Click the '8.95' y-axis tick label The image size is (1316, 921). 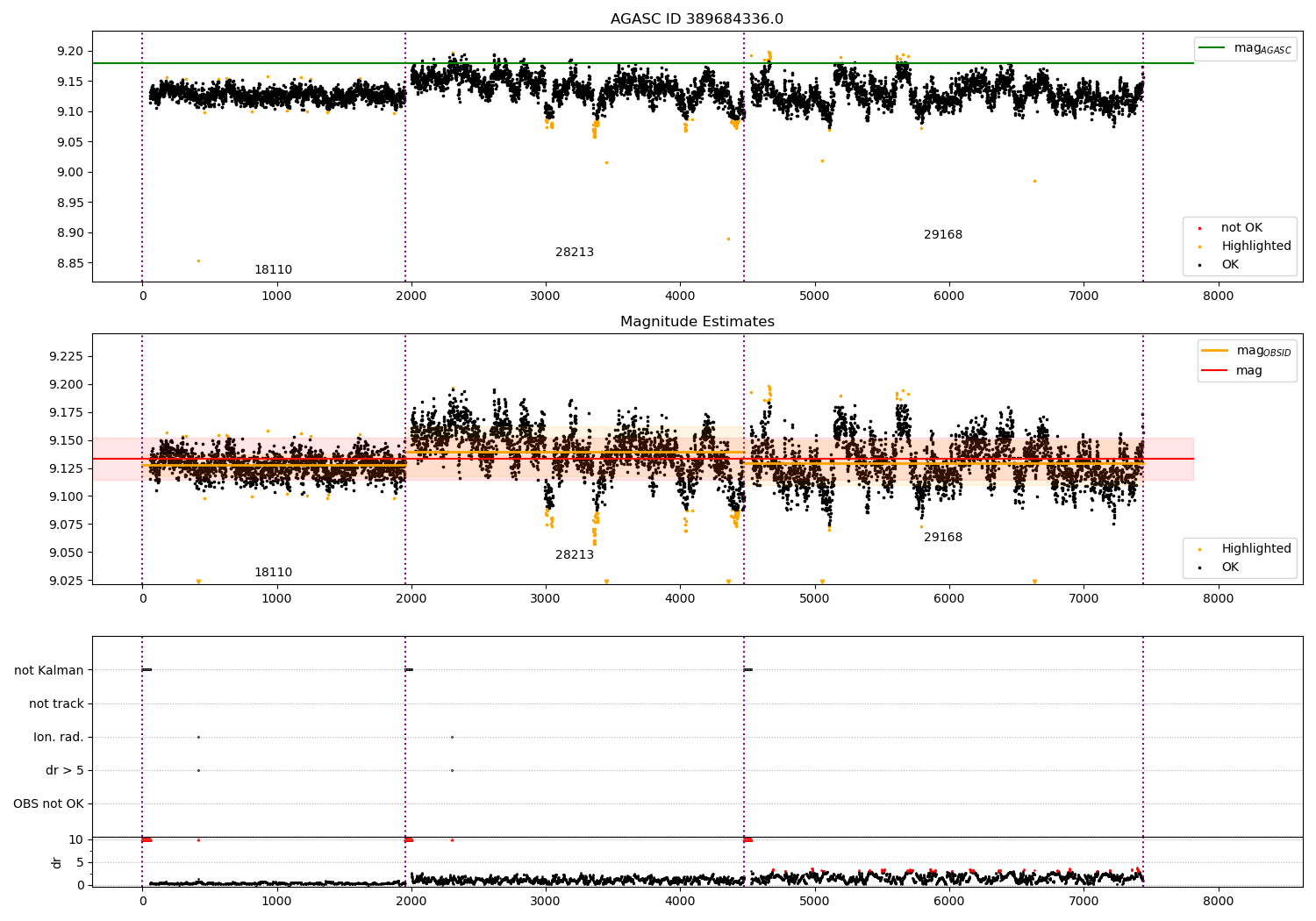(x=71, y=203)
